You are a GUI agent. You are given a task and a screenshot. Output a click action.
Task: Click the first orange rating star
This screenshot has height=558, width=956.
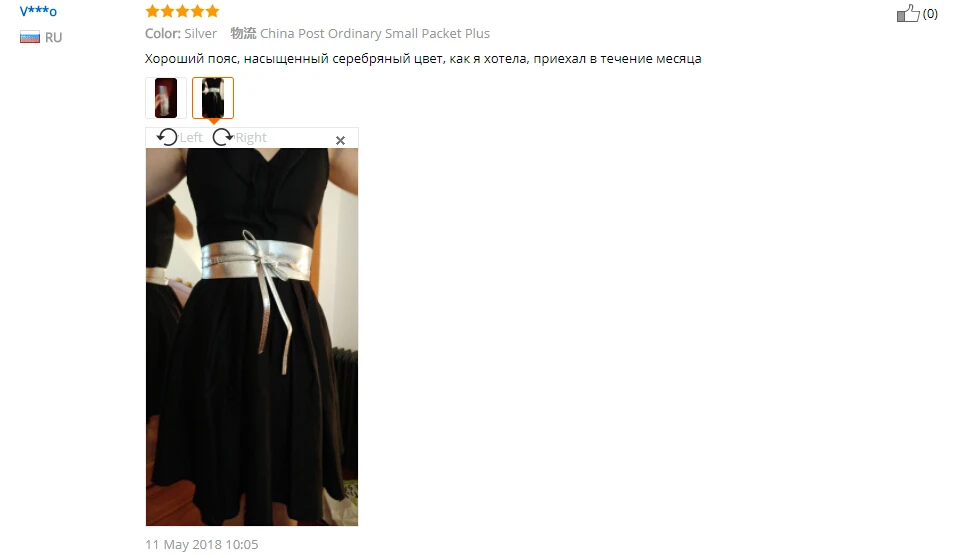[152, 11]
